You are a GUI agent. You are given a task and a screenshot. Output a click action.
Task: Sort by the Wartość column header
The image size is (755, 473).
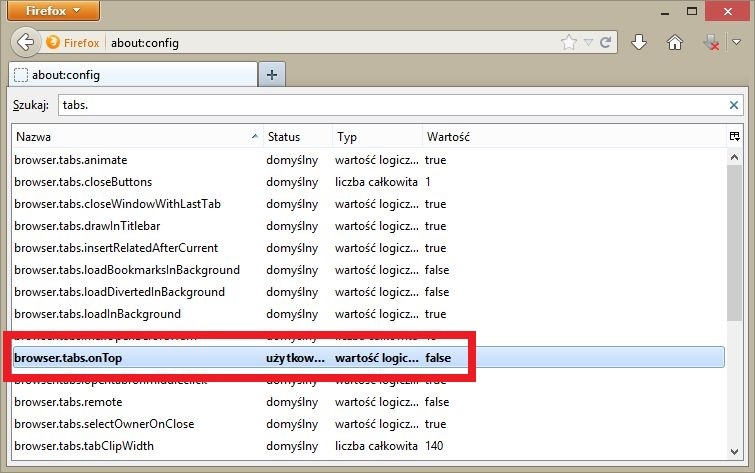click(x=573, y=137)
